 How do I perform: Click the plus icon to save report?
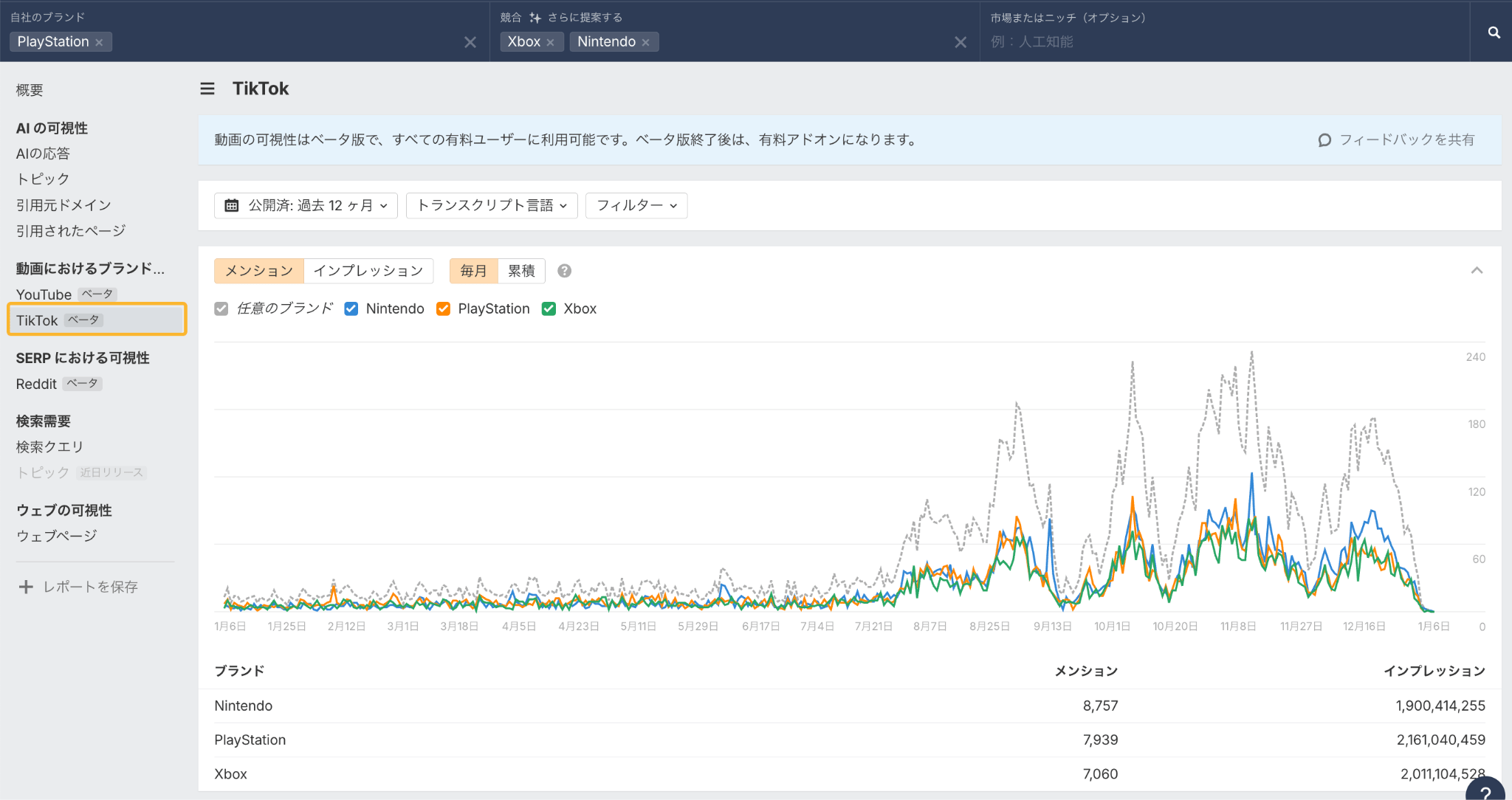[26, 587]
